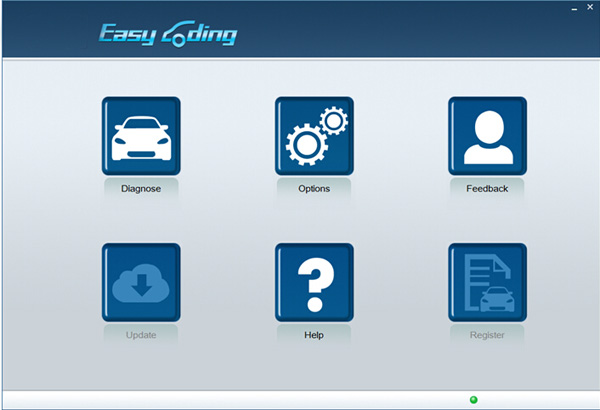
Task: Select the Options text label
Action: click(x=314, y=188)
